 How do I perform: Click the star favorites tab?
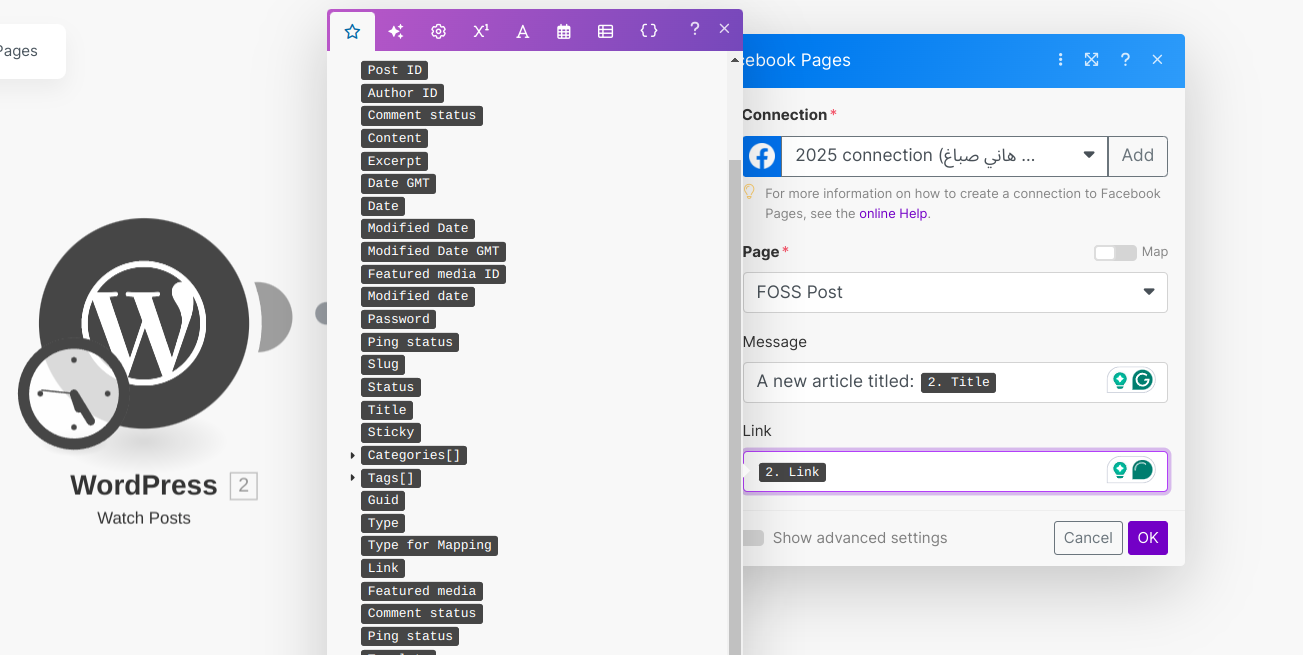tap(352, 31)
